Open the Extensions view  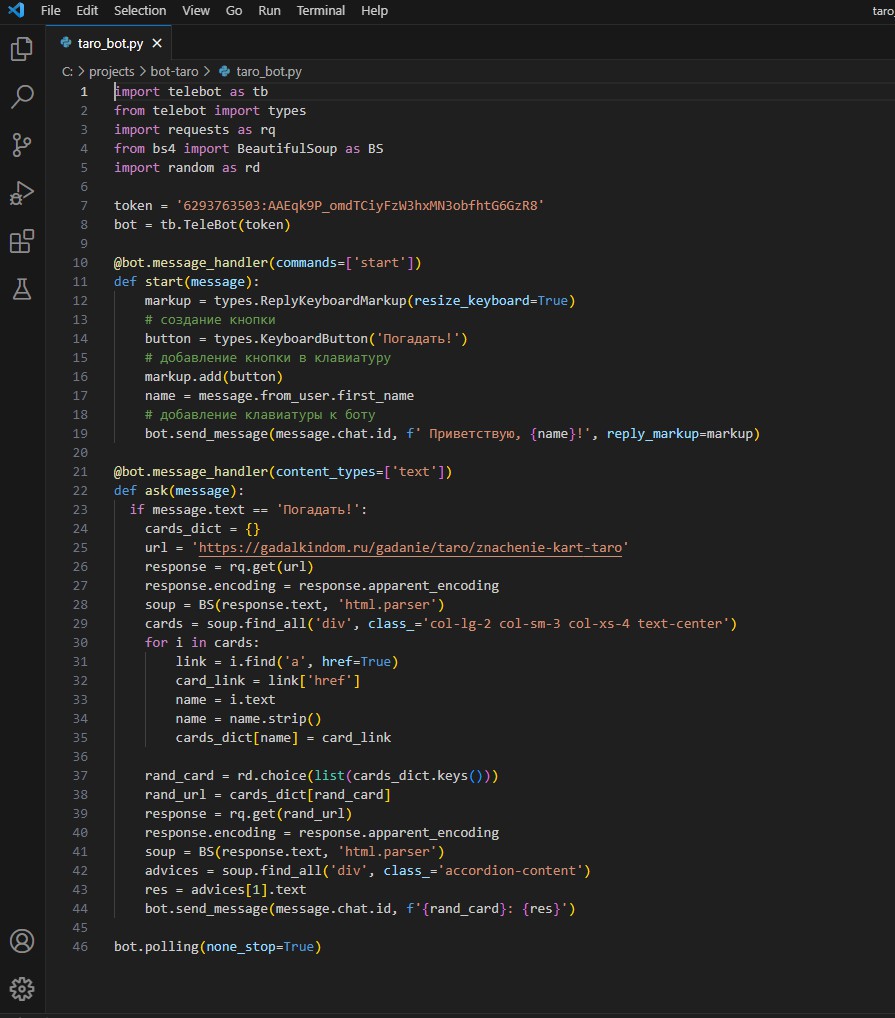tap(22, 242)
